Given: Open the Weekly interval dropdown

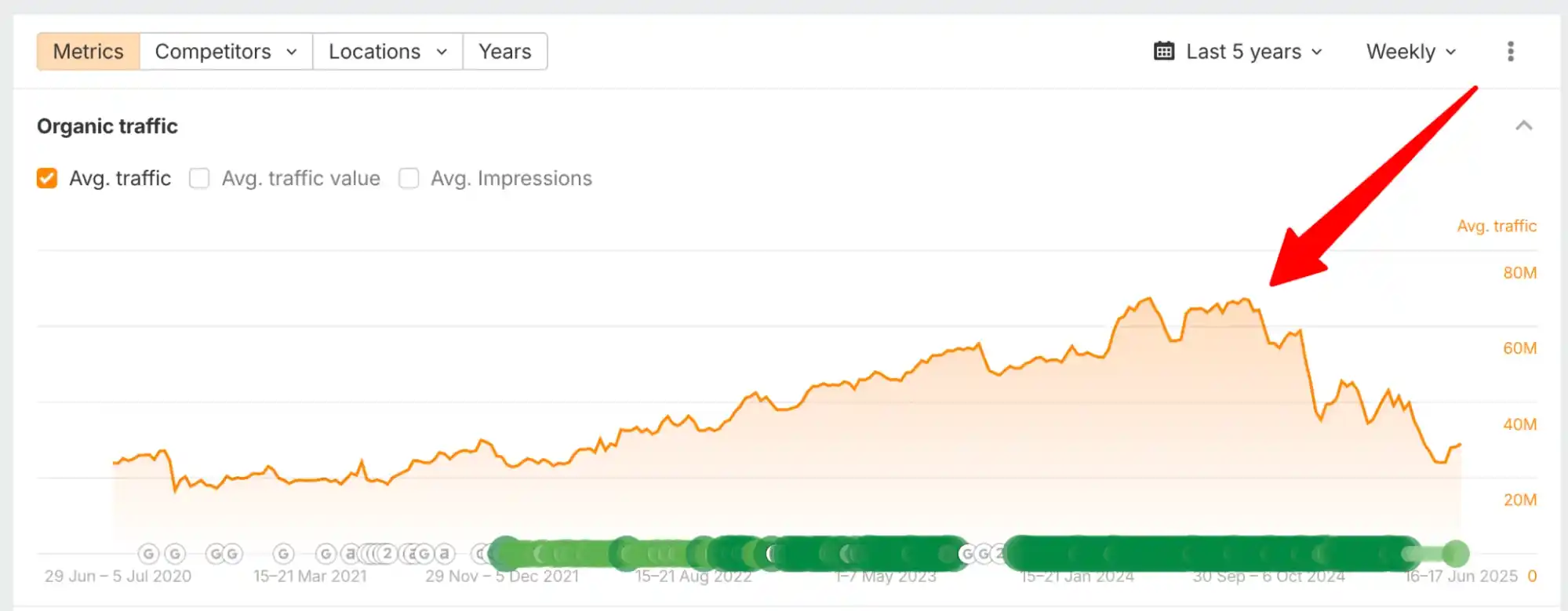Looking at the screenshot, I should point(1410,52).
